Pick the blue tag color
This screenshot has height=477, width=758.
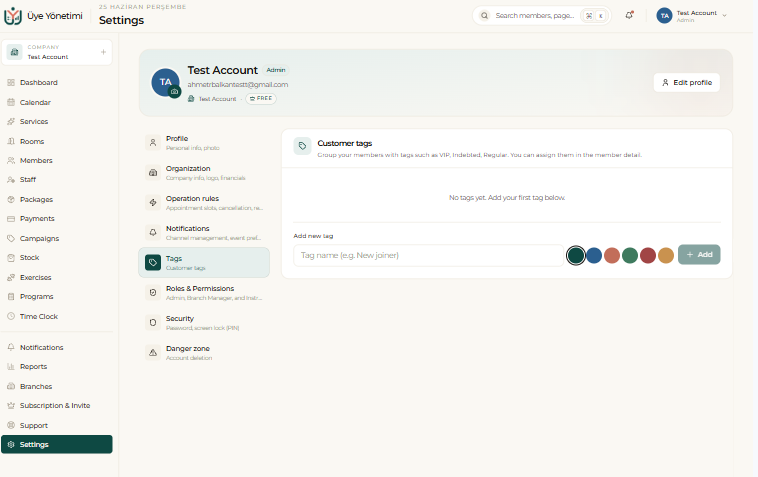[x=594, y=255]
